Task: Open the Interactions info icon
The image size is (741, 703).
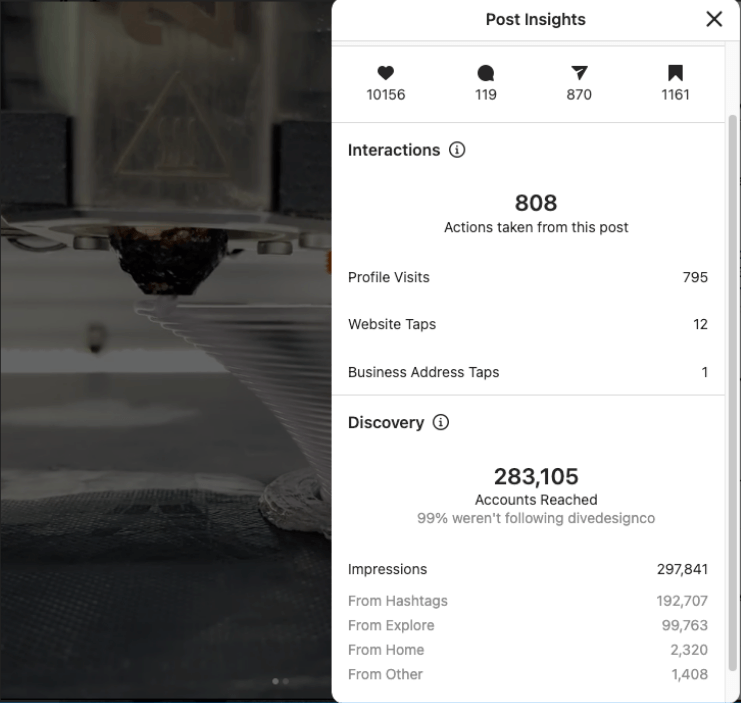Action: coord(457,150)
